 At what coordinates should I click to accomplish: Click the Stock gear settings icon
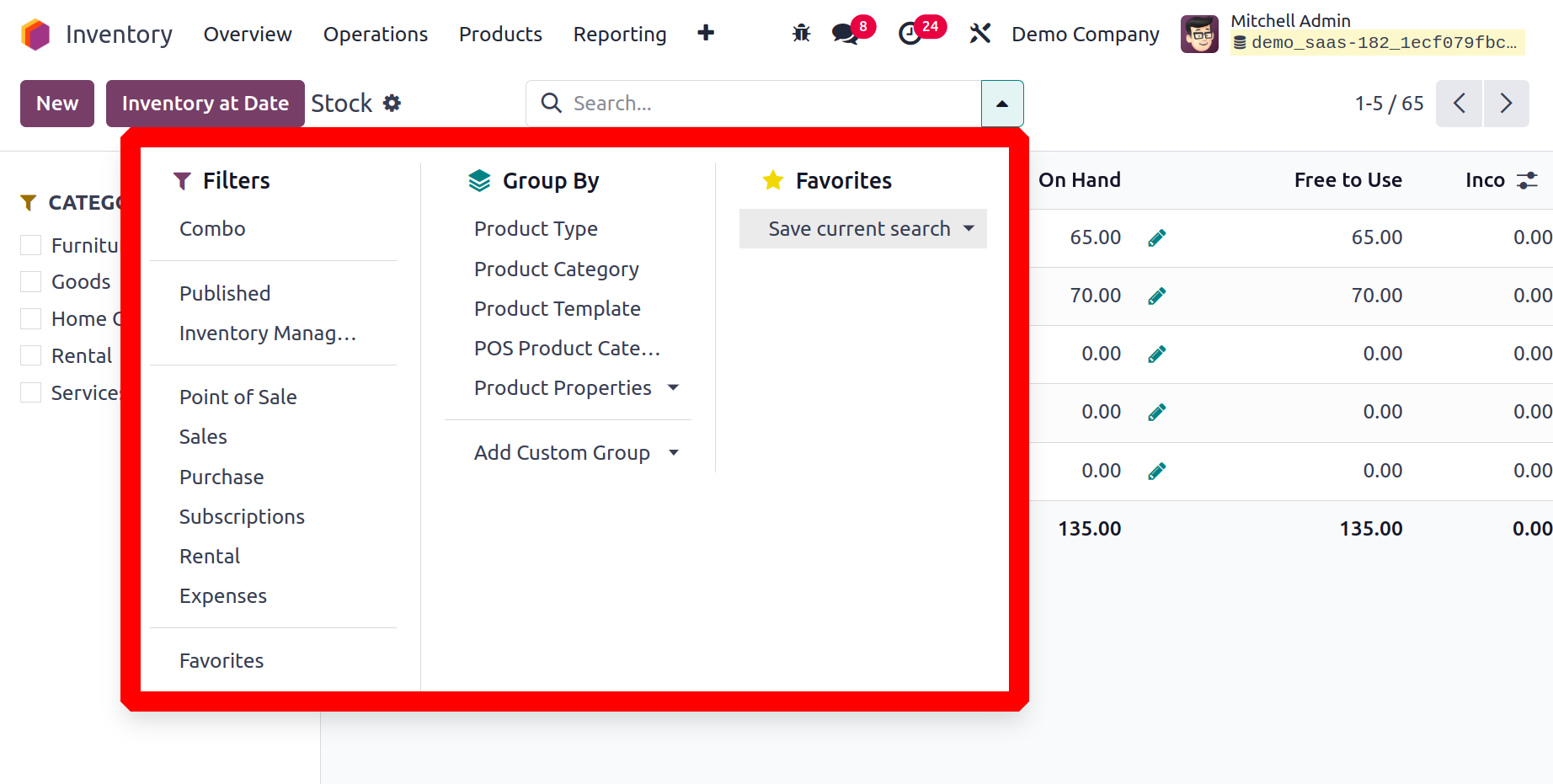click(392, 103)
